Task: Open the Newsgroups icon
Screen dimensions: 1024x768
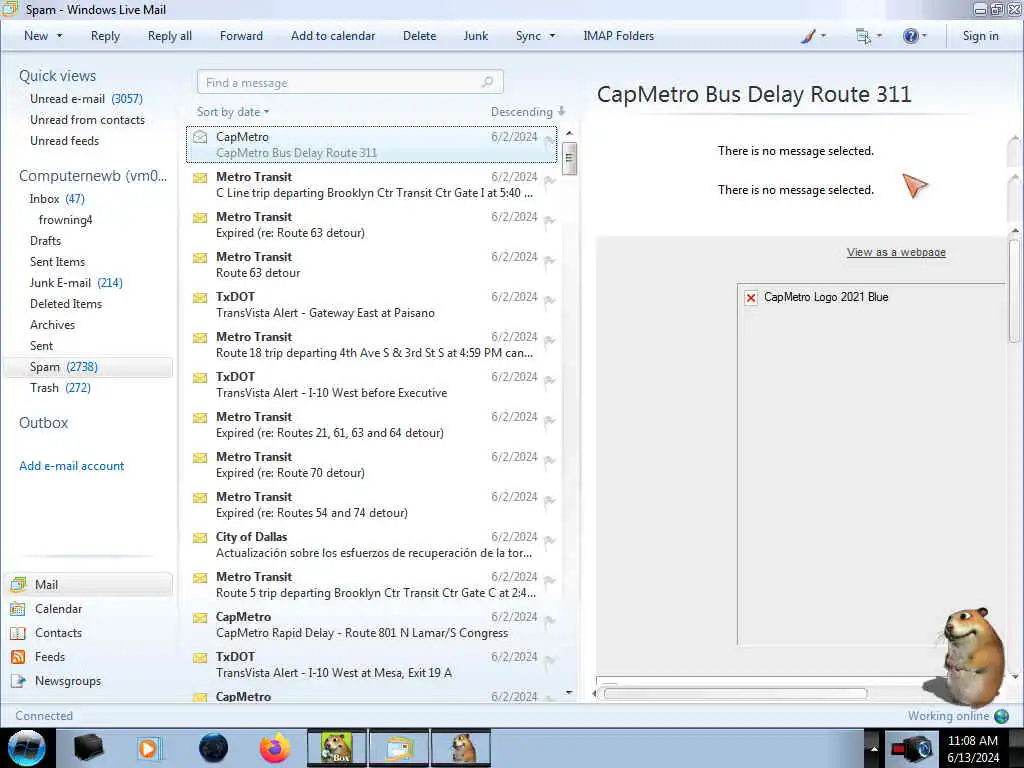Action: (18, 681)
